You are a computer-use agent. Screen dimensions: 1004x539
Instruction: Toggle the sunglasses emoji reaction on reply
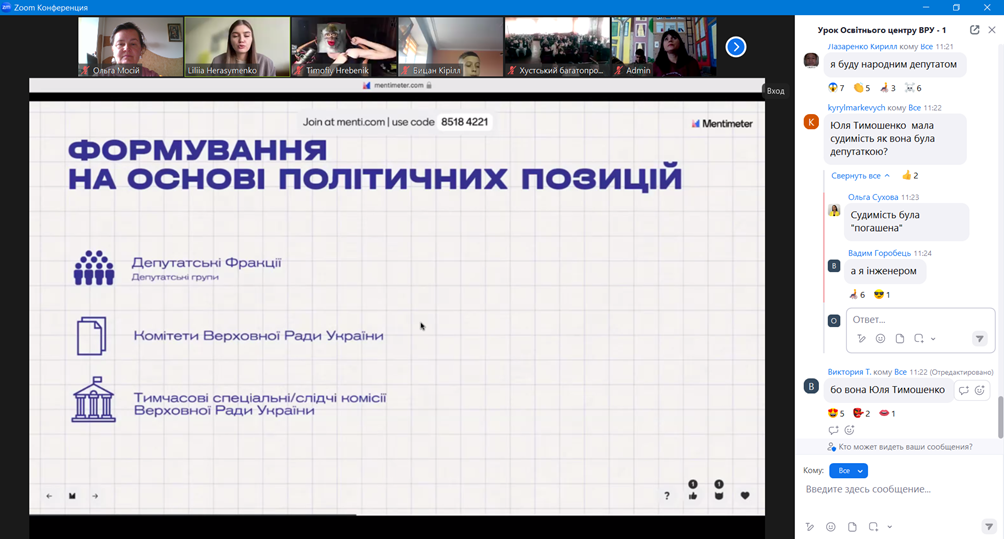882,295
